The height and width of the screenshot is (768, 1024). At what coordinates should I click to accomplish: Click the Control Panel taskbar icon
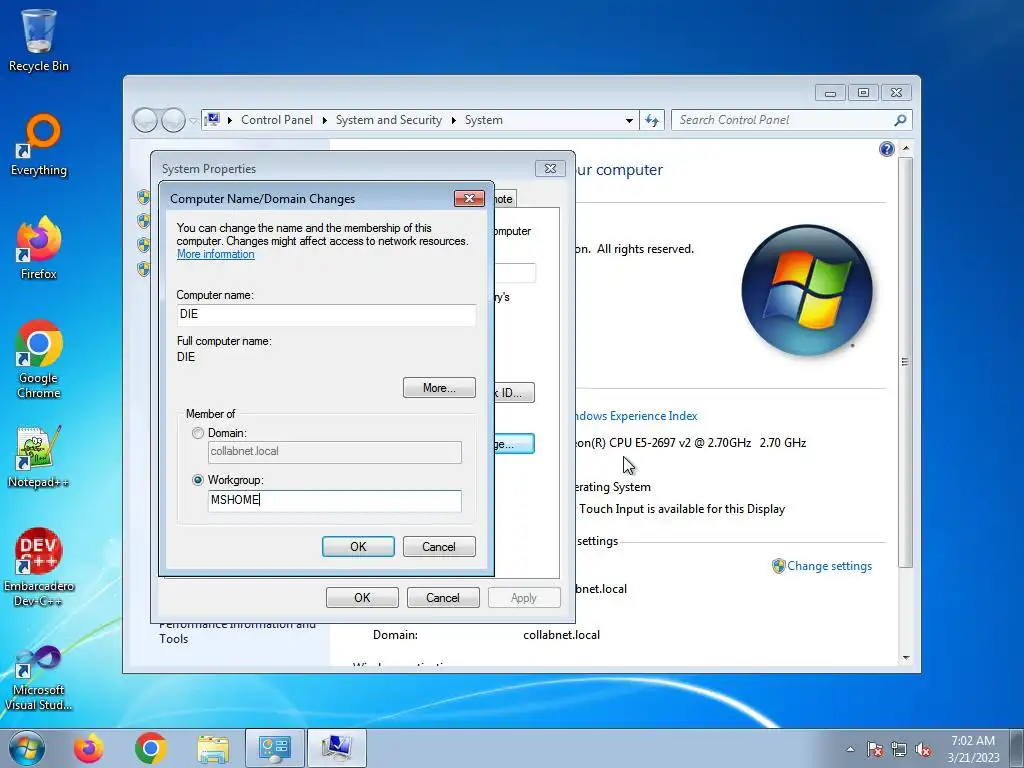275,748
